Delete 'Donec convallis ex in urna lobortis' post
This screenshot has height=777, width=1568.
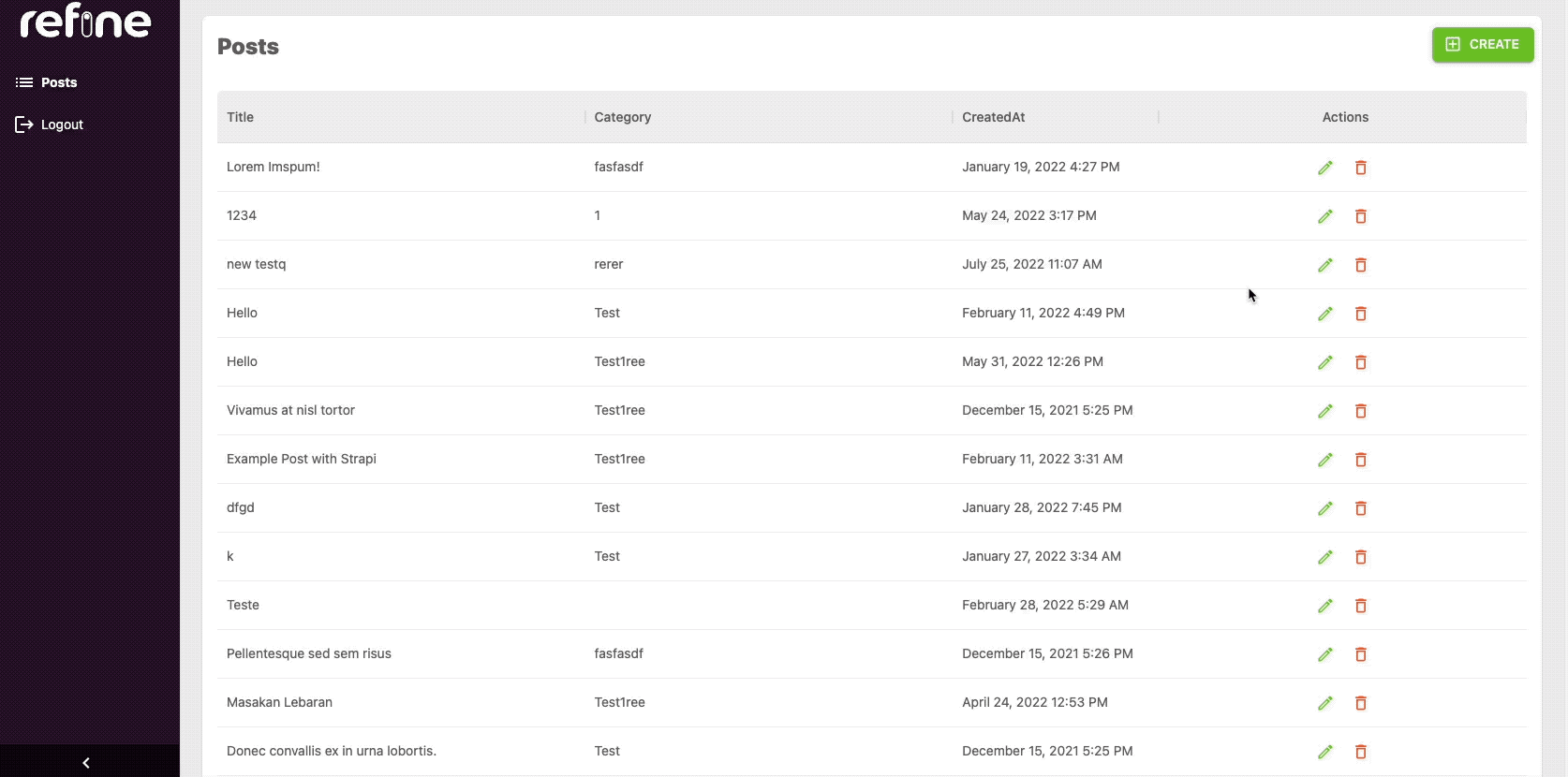pos(1360,752)
